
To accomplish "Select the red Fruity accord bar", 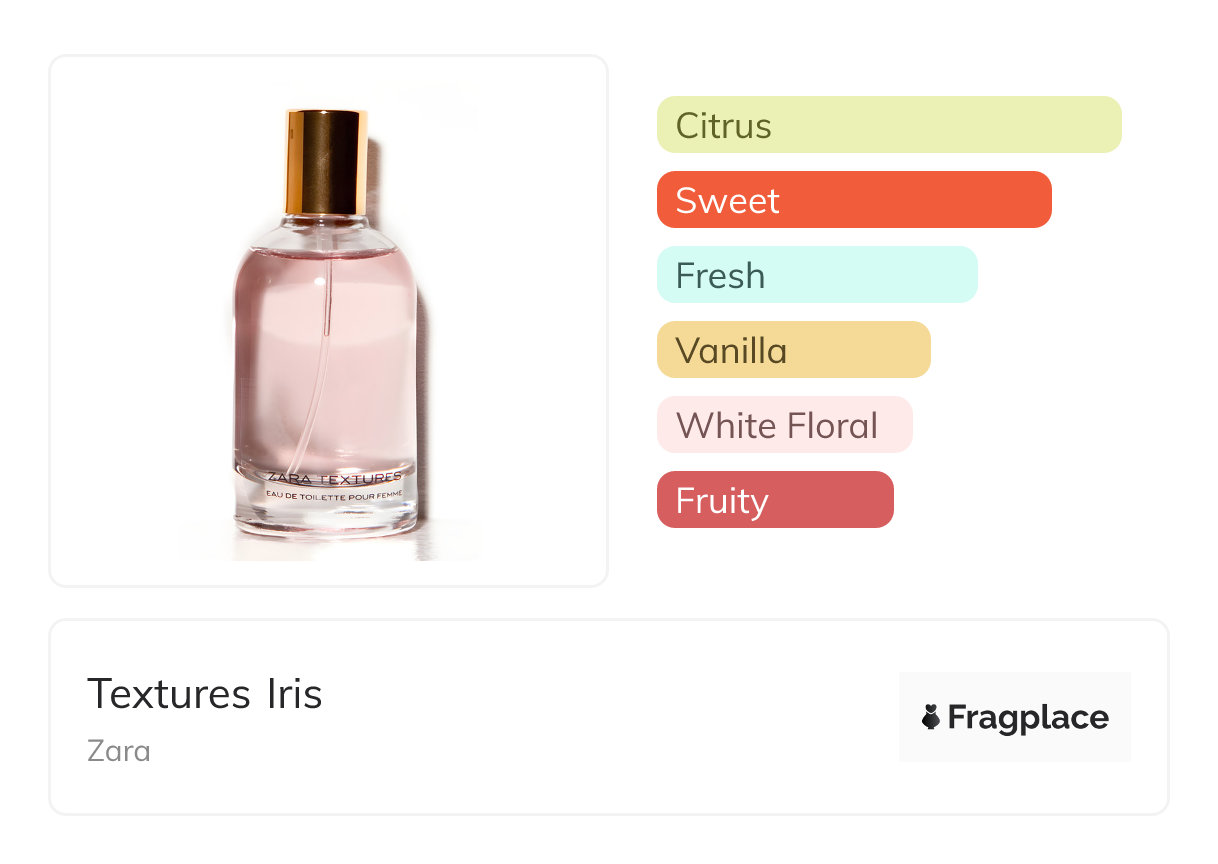I will pyautogui.click(x=774, y=500).
